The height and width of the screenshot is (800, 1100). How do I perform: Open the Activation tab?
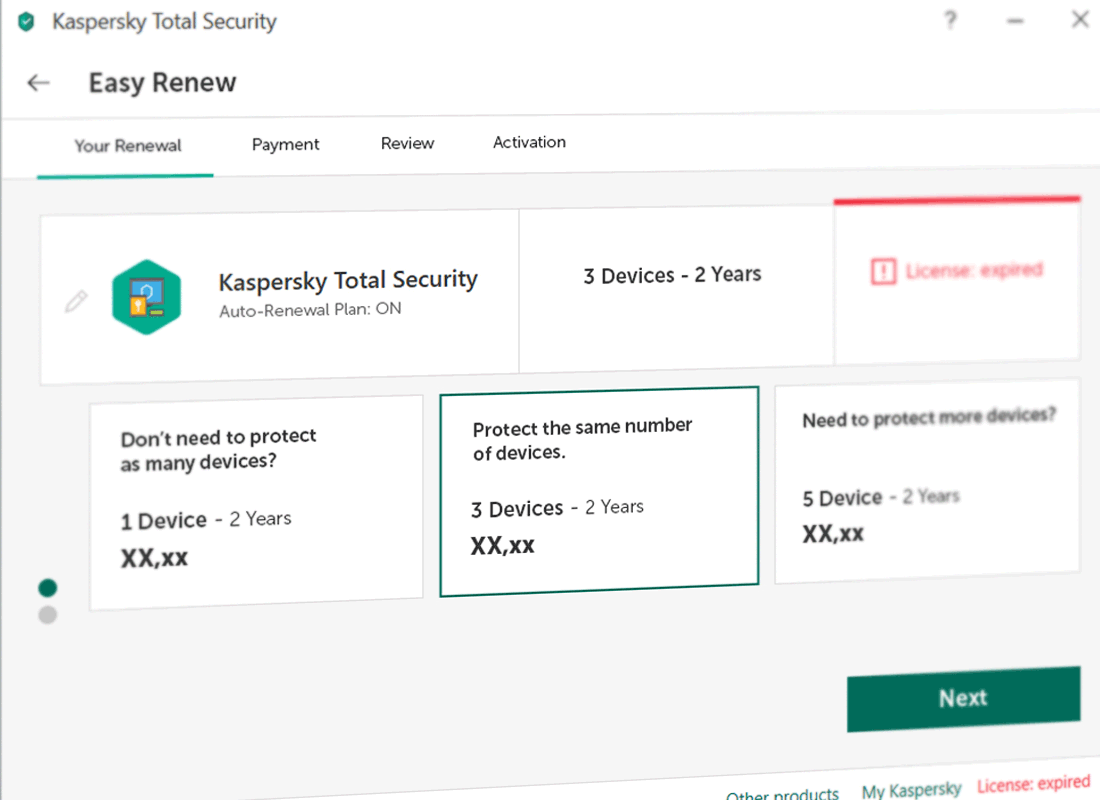[x=530, y=142]
